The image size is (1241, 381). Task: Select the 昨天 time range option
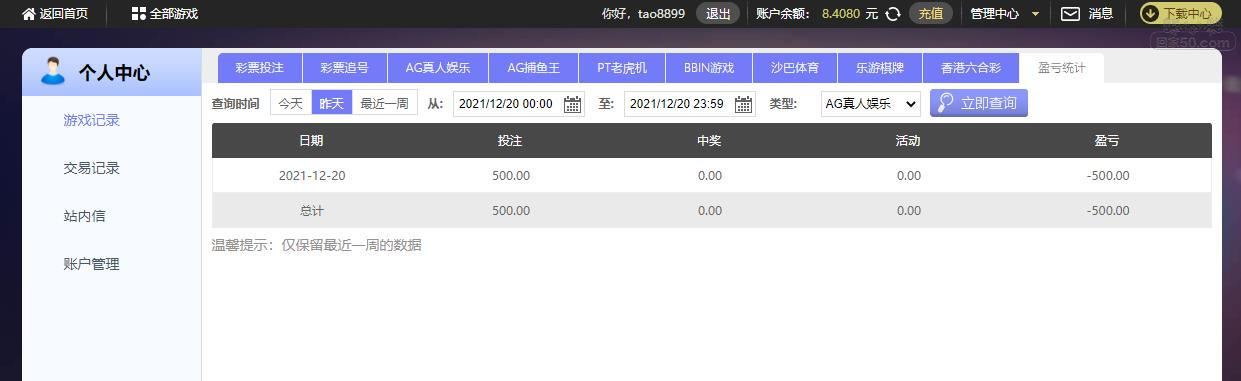pyautogui.click(x=331, y=103)
